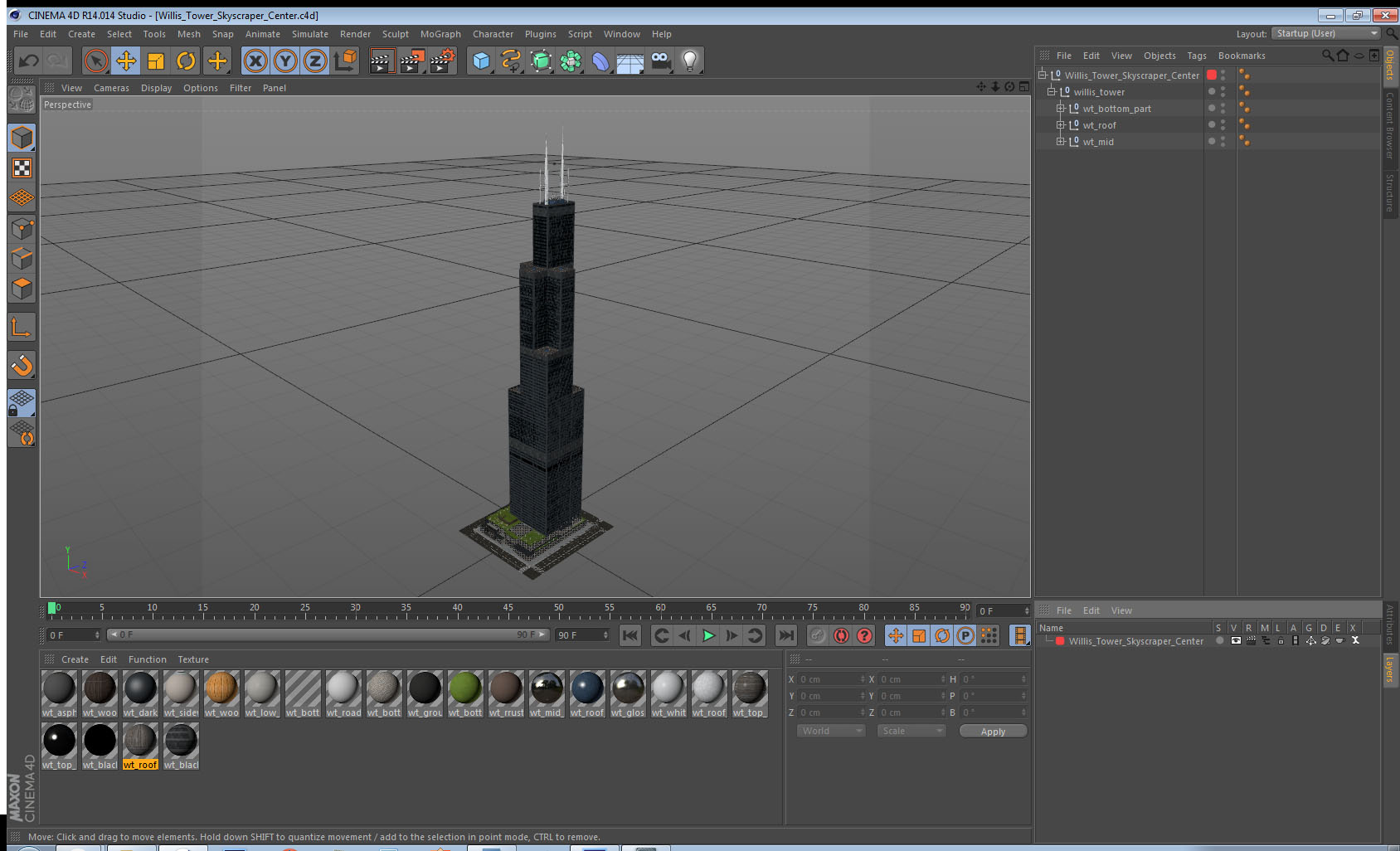
Task: Expand the wt_roof object
Action: [1060, 124]
